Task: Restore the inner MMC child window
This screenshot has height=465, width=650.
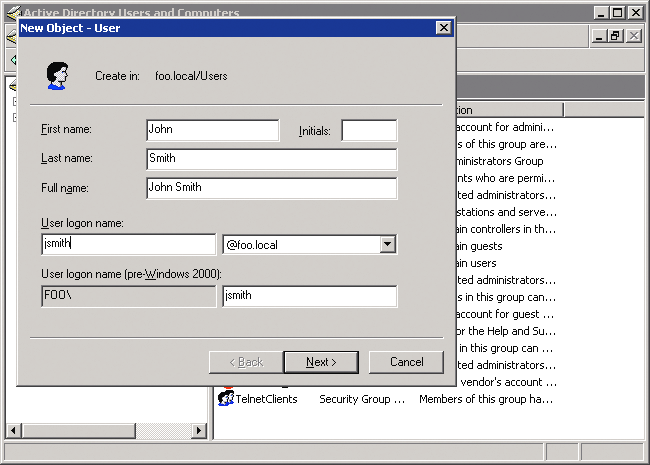Action: click(616, 36)
